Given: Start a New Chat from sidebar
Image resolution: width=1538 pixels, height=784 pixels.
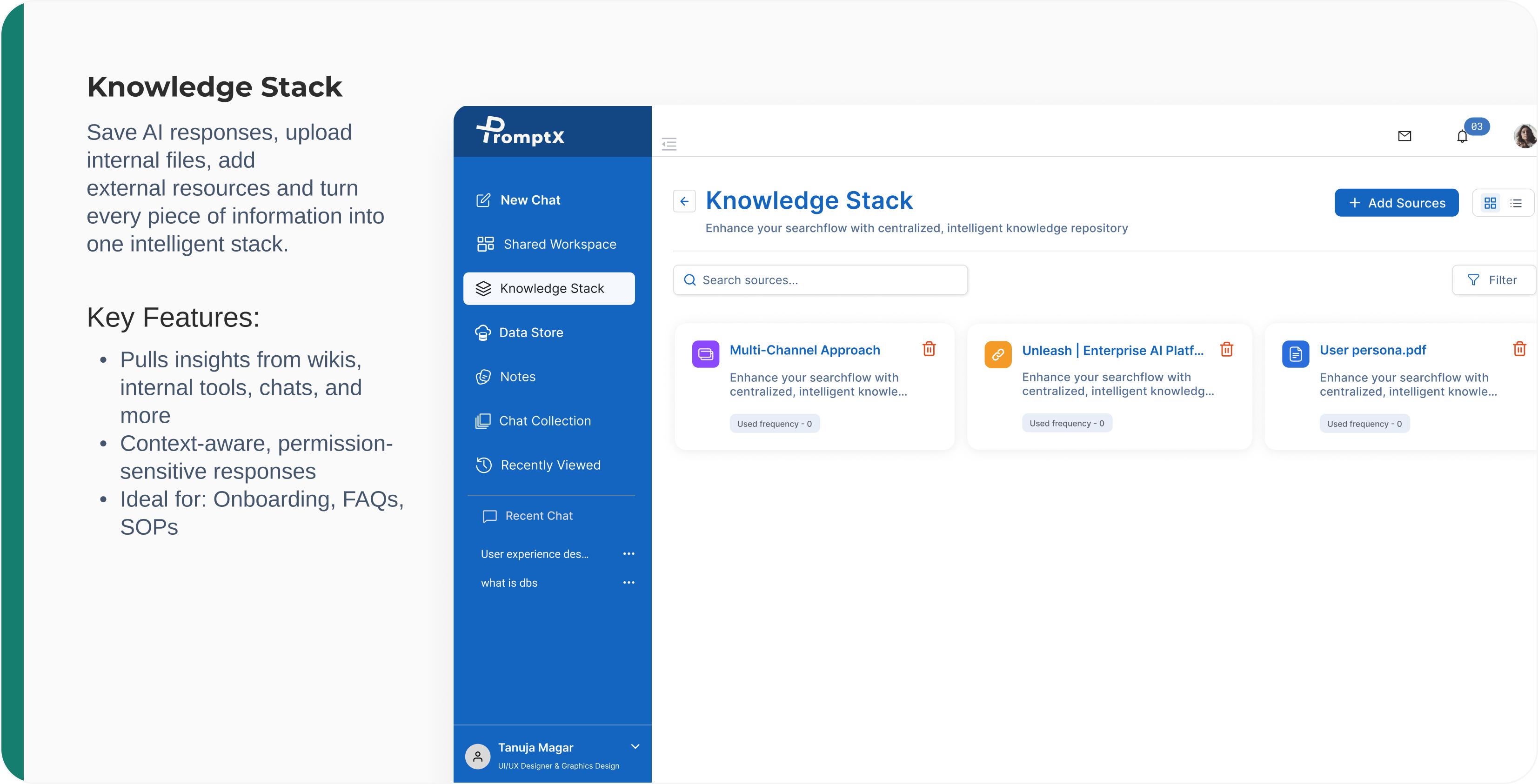Looking at the screenshot, I should (x=529, y=200).
